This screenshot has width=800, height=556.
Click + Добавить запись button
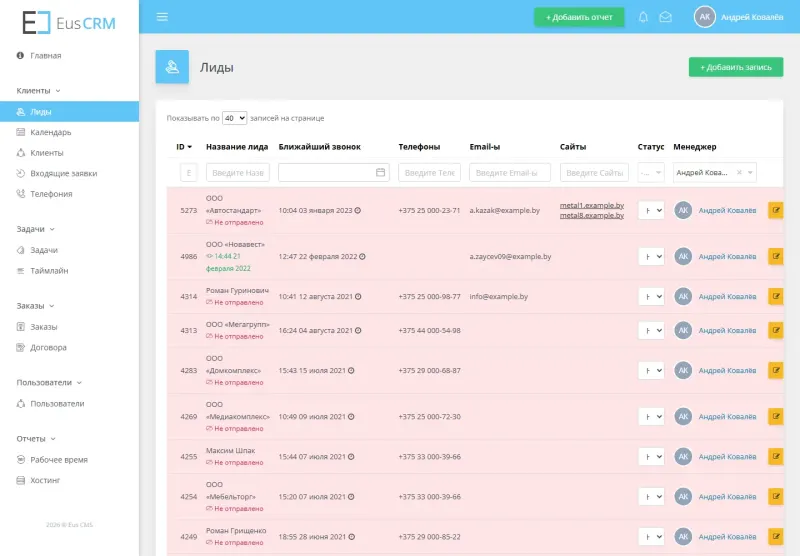(x=736, y=67)
